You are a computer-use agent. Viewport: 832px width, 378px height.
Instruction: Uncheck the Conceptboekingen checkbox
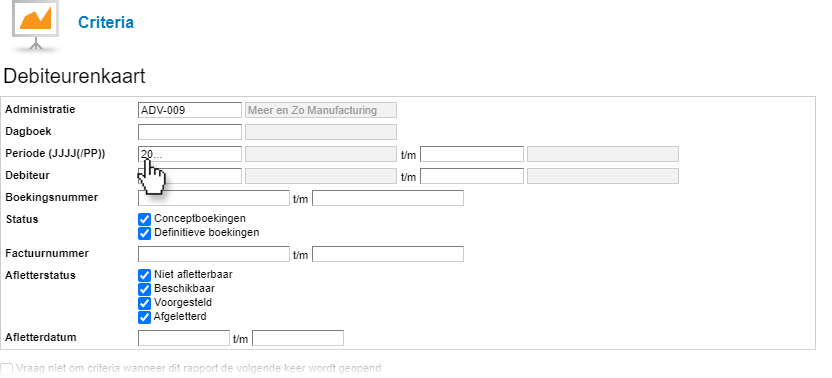click(x=144, y=219)
